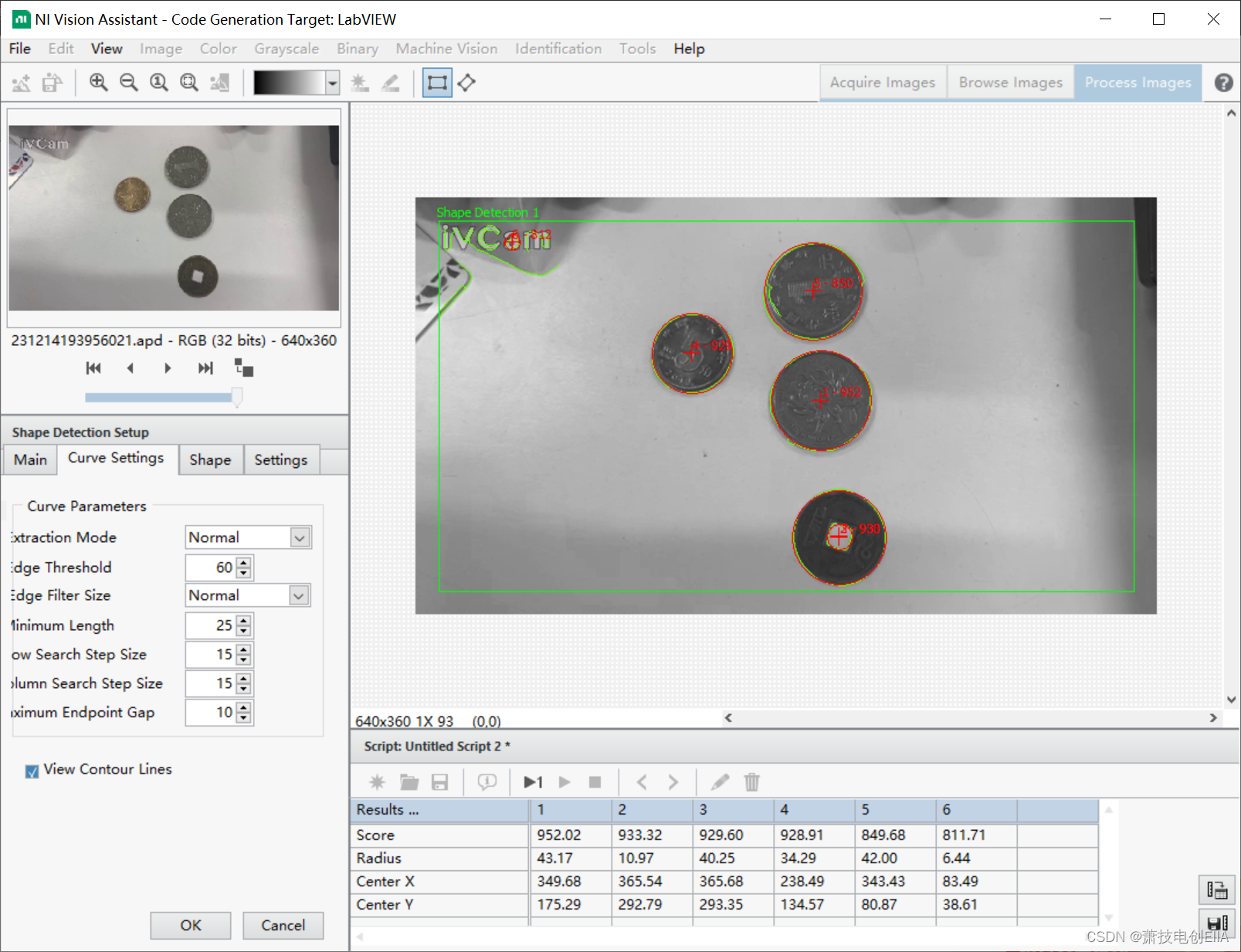Image resolution: width=1241 pixels, height=952 pixels.
Task: Click the Zoom 1:1 icon
Action: click(159, 83)
